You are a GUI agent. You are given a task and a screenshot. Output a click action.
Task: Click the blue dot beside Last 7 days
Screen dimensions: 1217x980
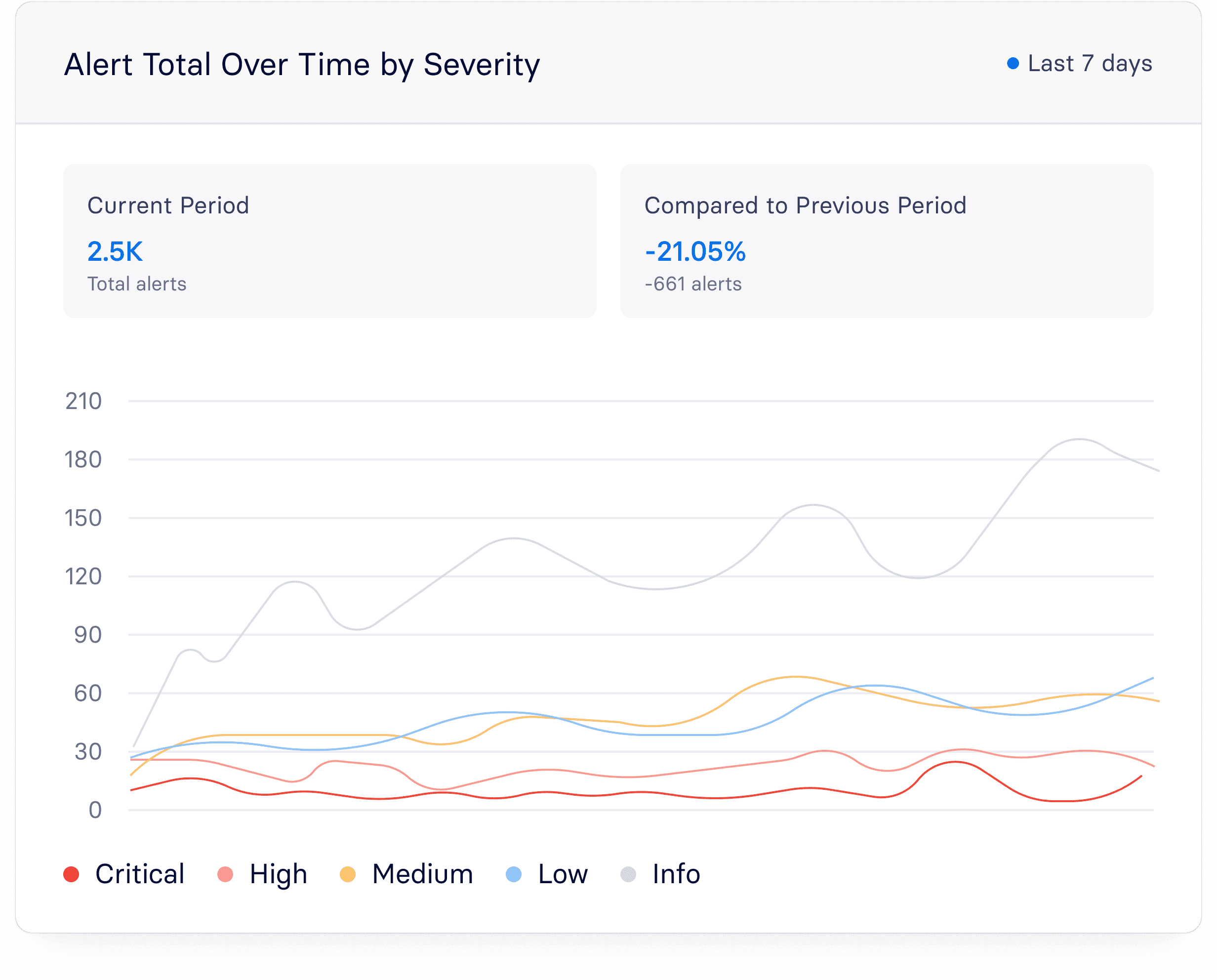1013,63
